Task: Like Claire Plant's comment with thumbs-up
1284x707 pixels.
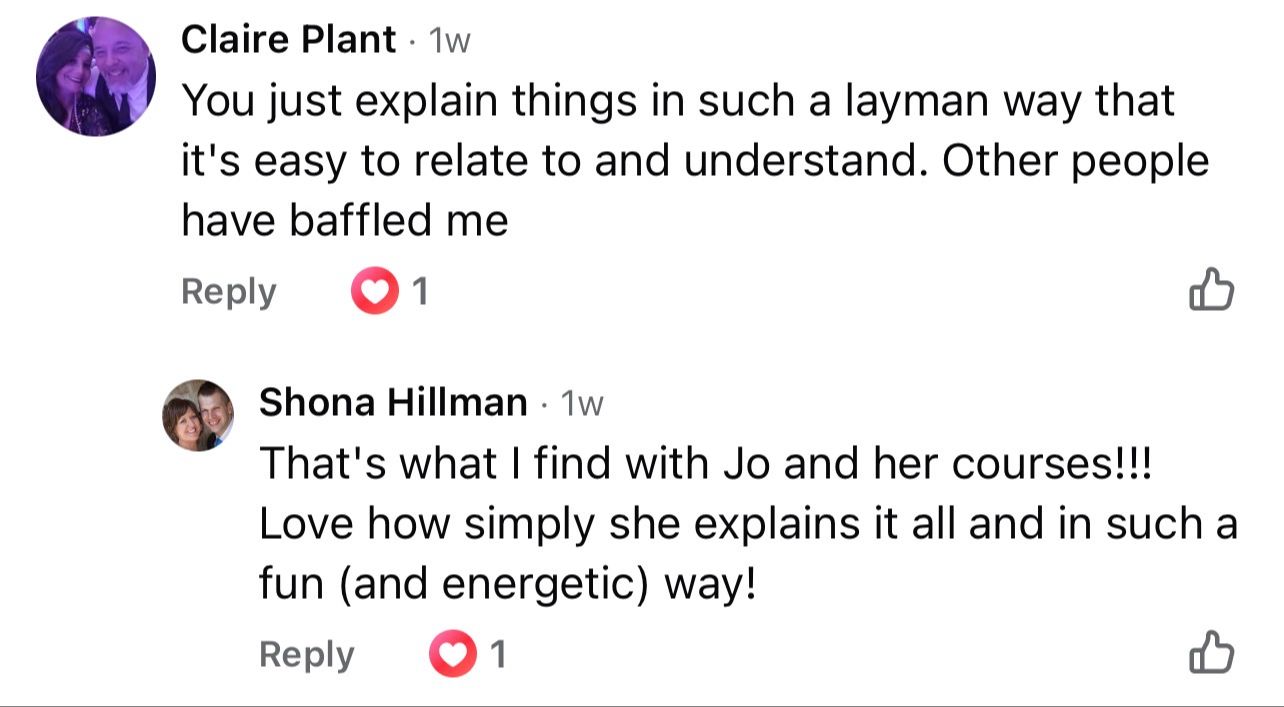Action: [x=1211, y=291]
